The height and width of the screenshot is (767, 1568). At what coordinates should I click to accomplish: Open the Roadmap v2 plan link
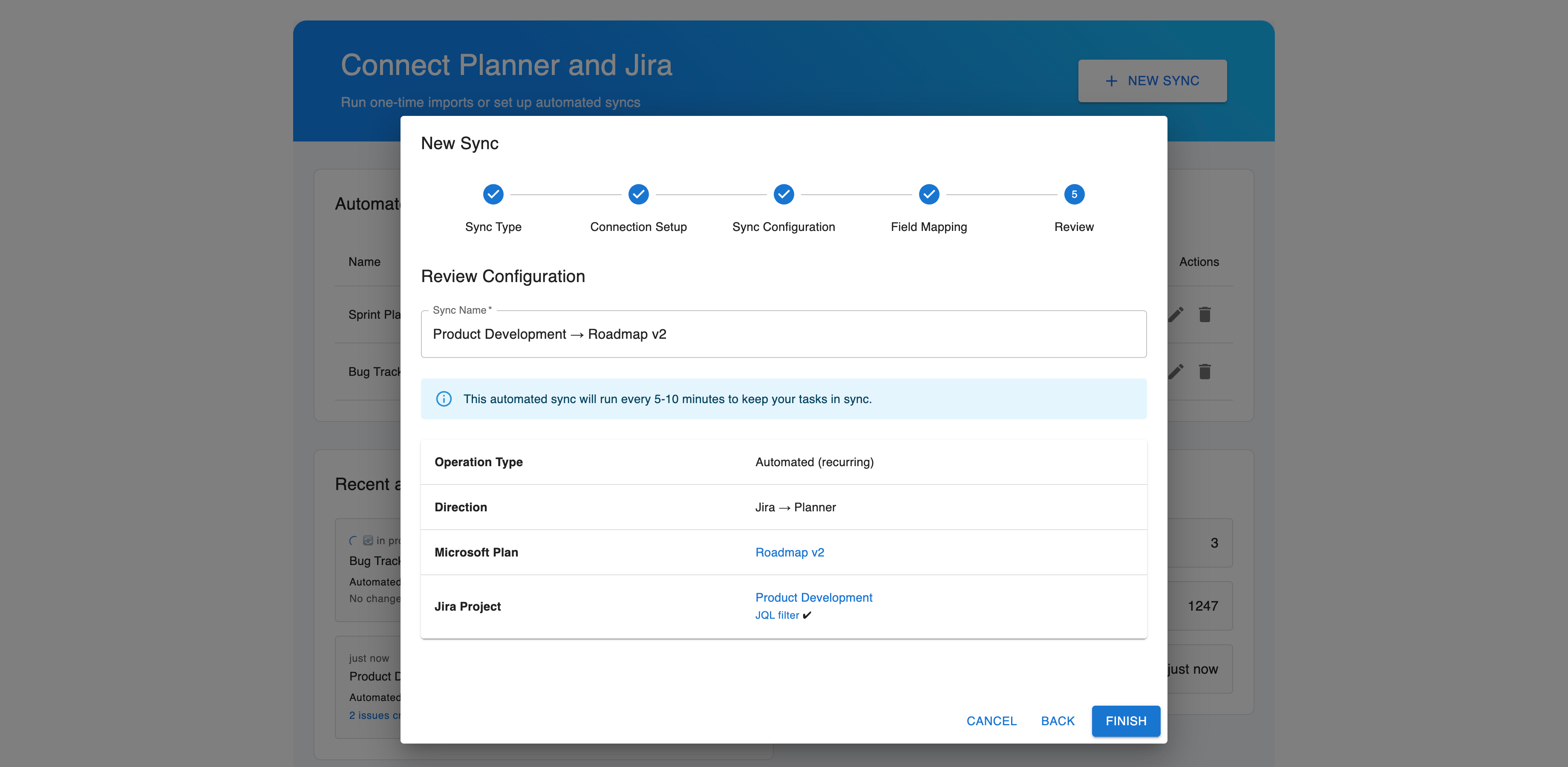(790, 552)
